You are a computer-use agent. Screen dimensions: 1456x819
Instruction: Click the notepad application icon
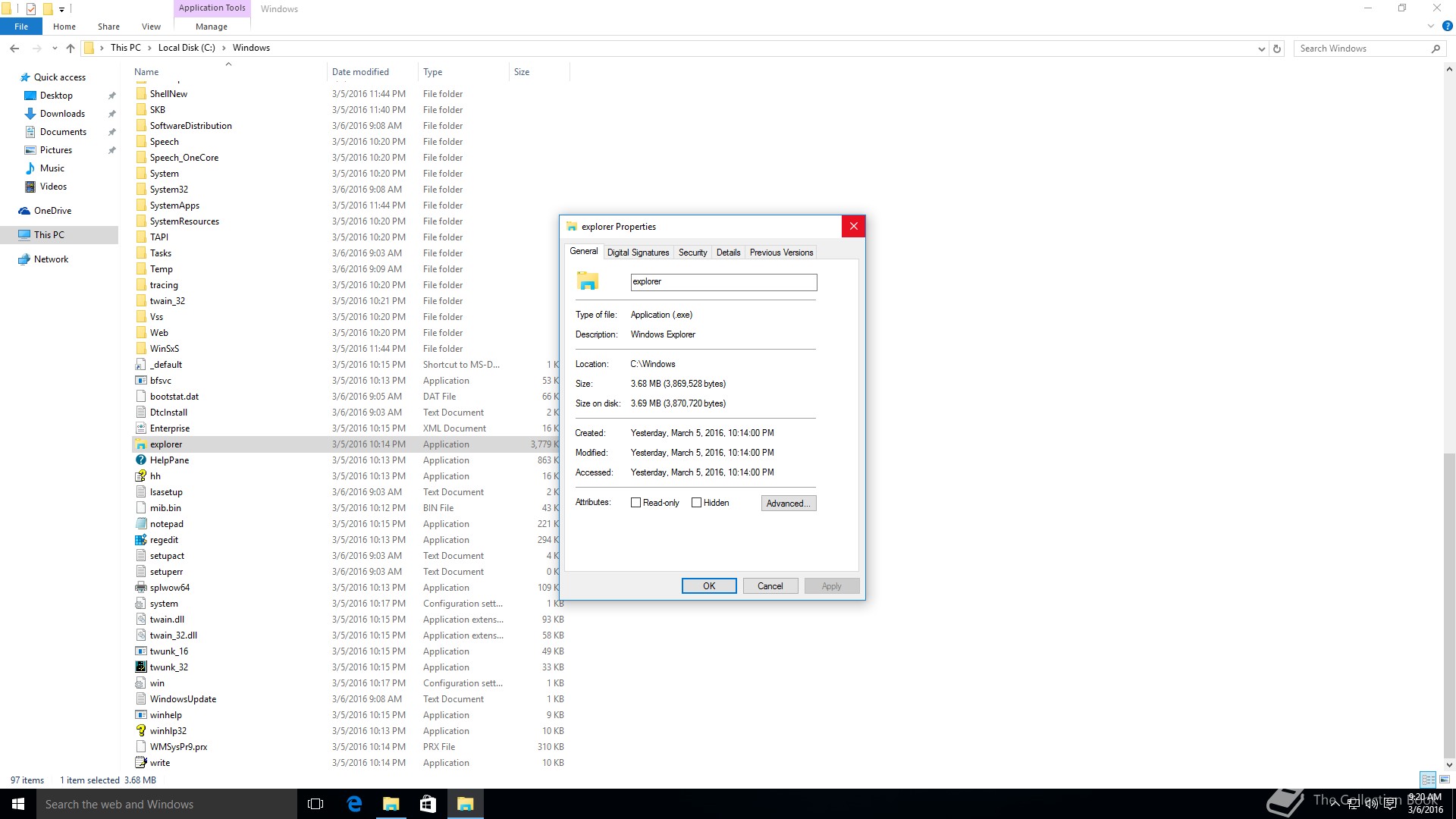140,524
